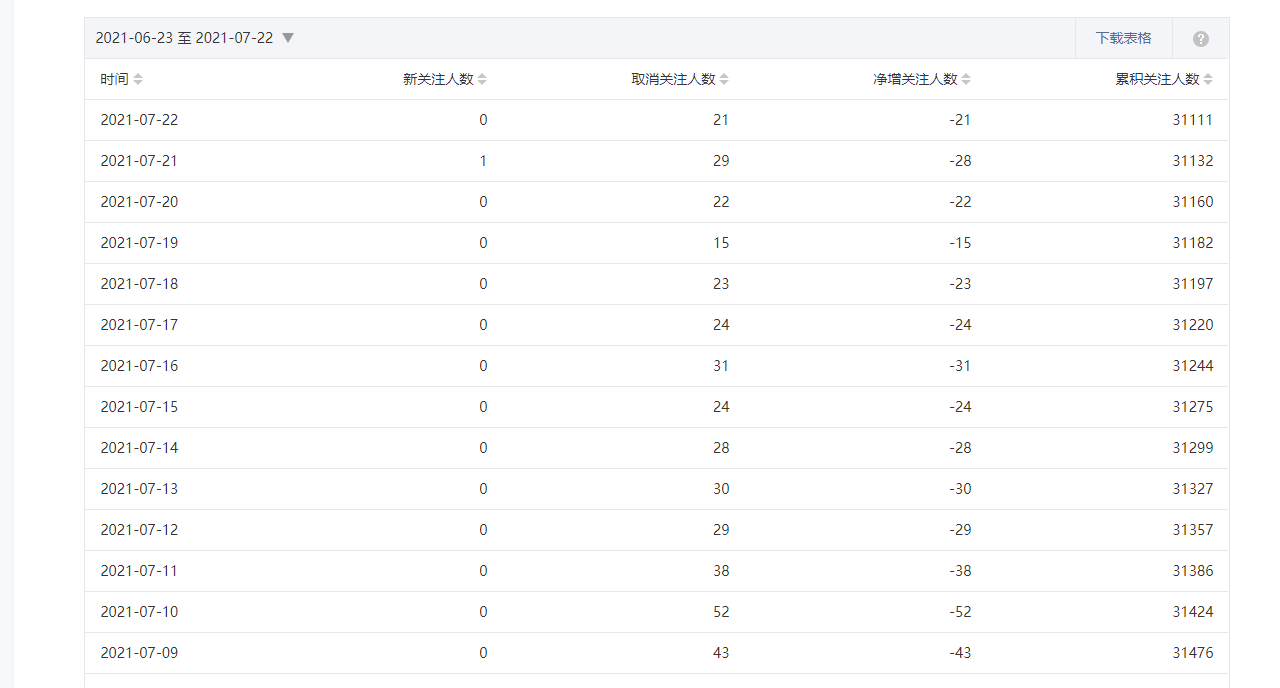
Task: Click the 净增关注人数 column header text
Action: pos(915,79)
